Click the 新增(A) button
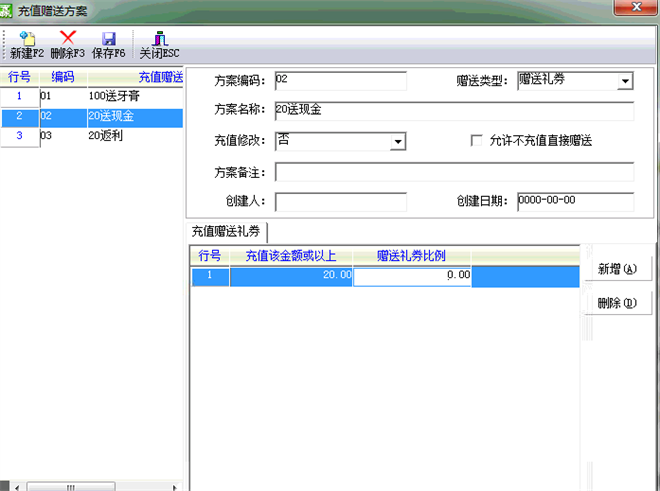Viewport: 660px width, 491px height. pos(617,269)
